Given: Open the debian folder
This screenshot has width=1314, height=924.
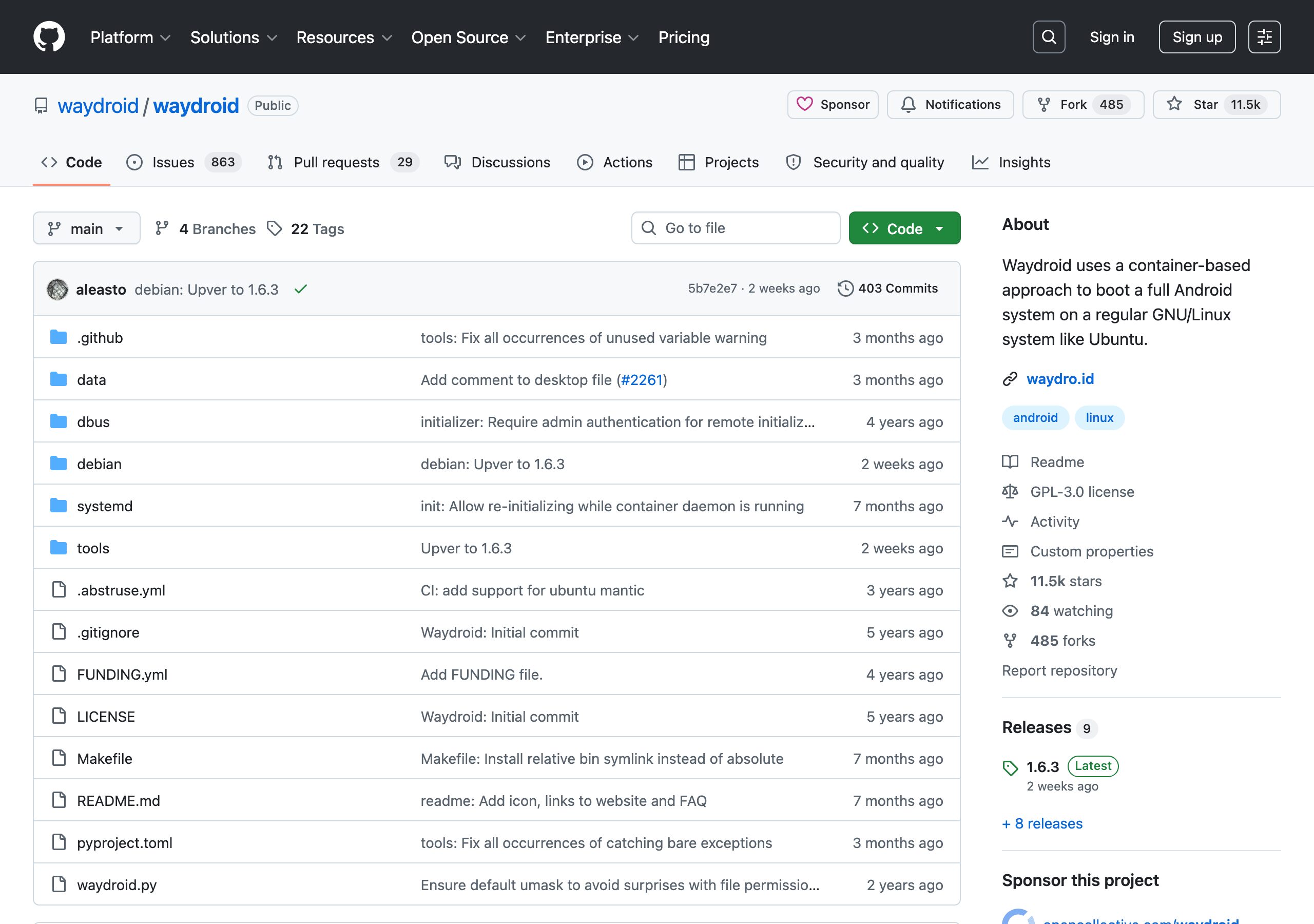Looking at the screenshot, I should [100, 464].
